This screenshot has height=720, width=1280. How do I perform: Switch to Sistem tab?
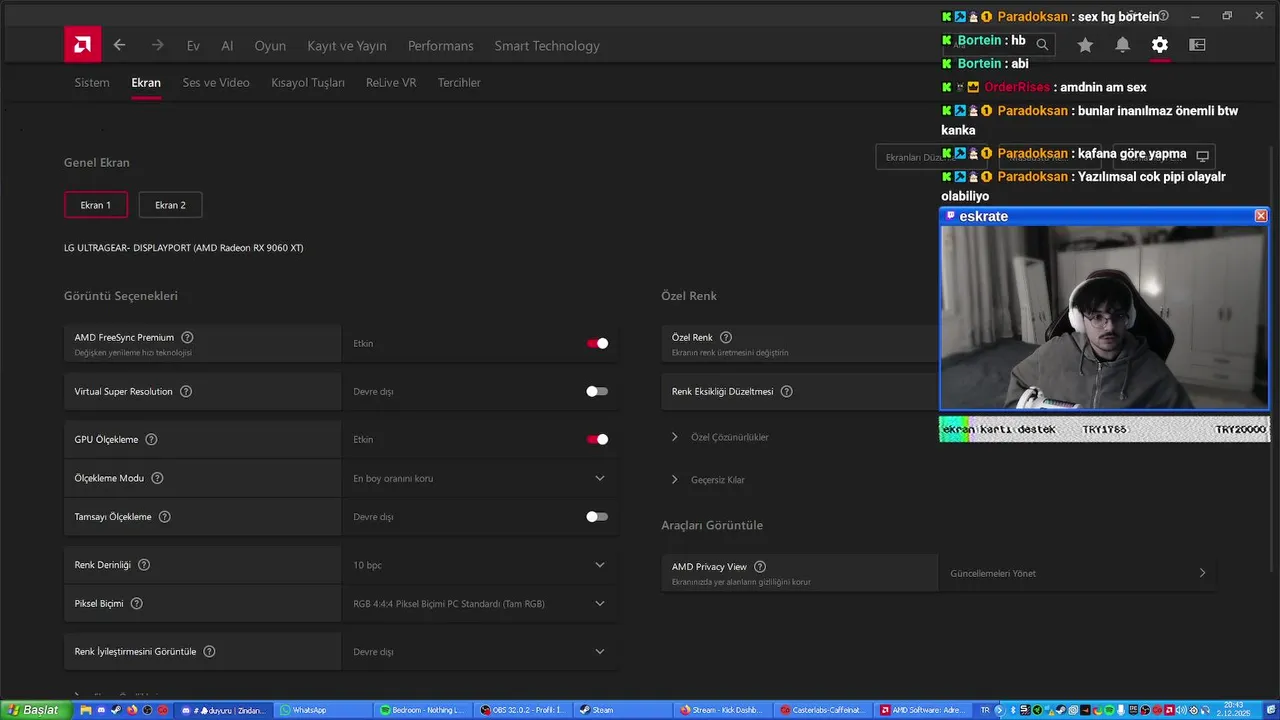[x=92, y=83]
